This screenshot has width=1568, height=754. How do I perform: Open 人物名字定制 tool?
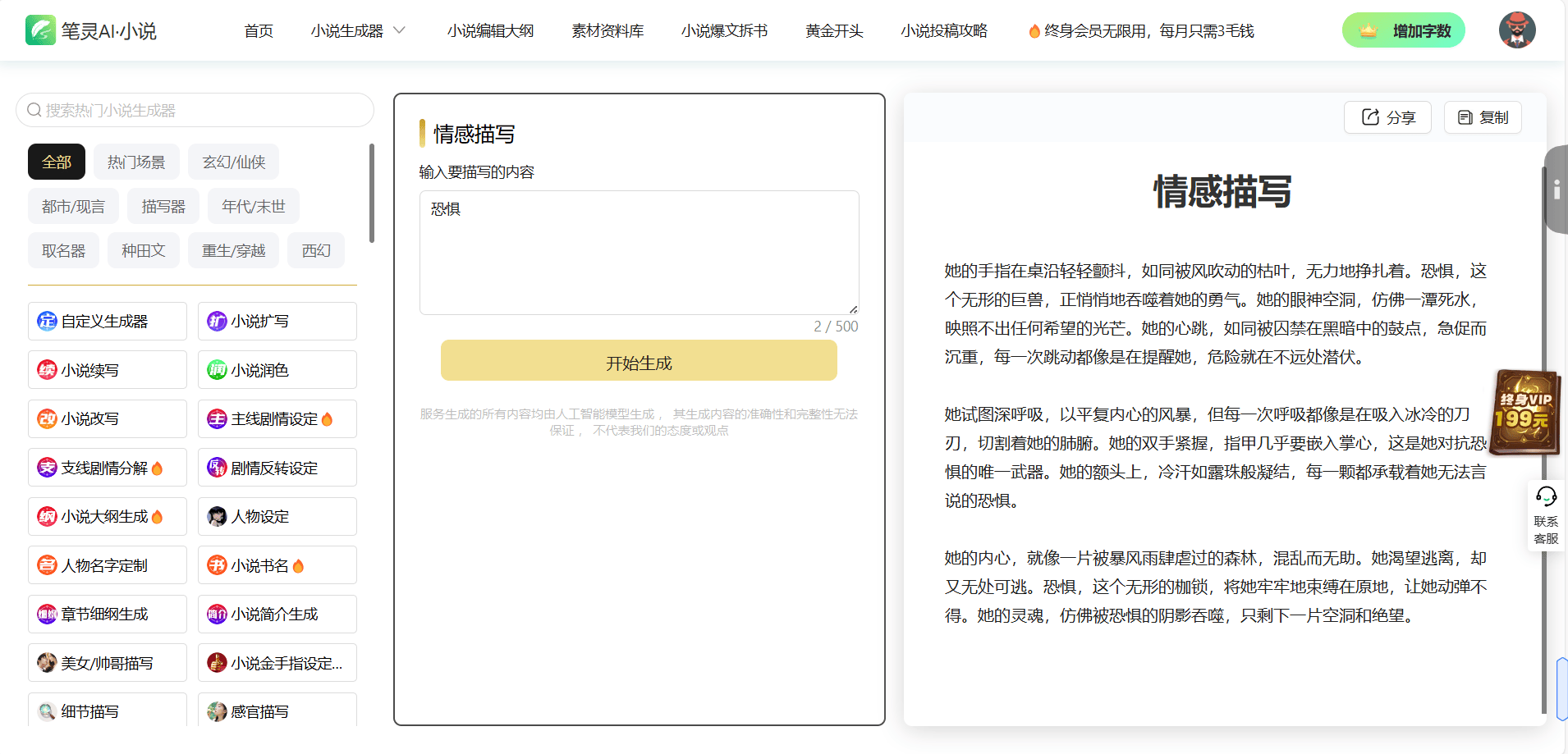coord(108,565)
